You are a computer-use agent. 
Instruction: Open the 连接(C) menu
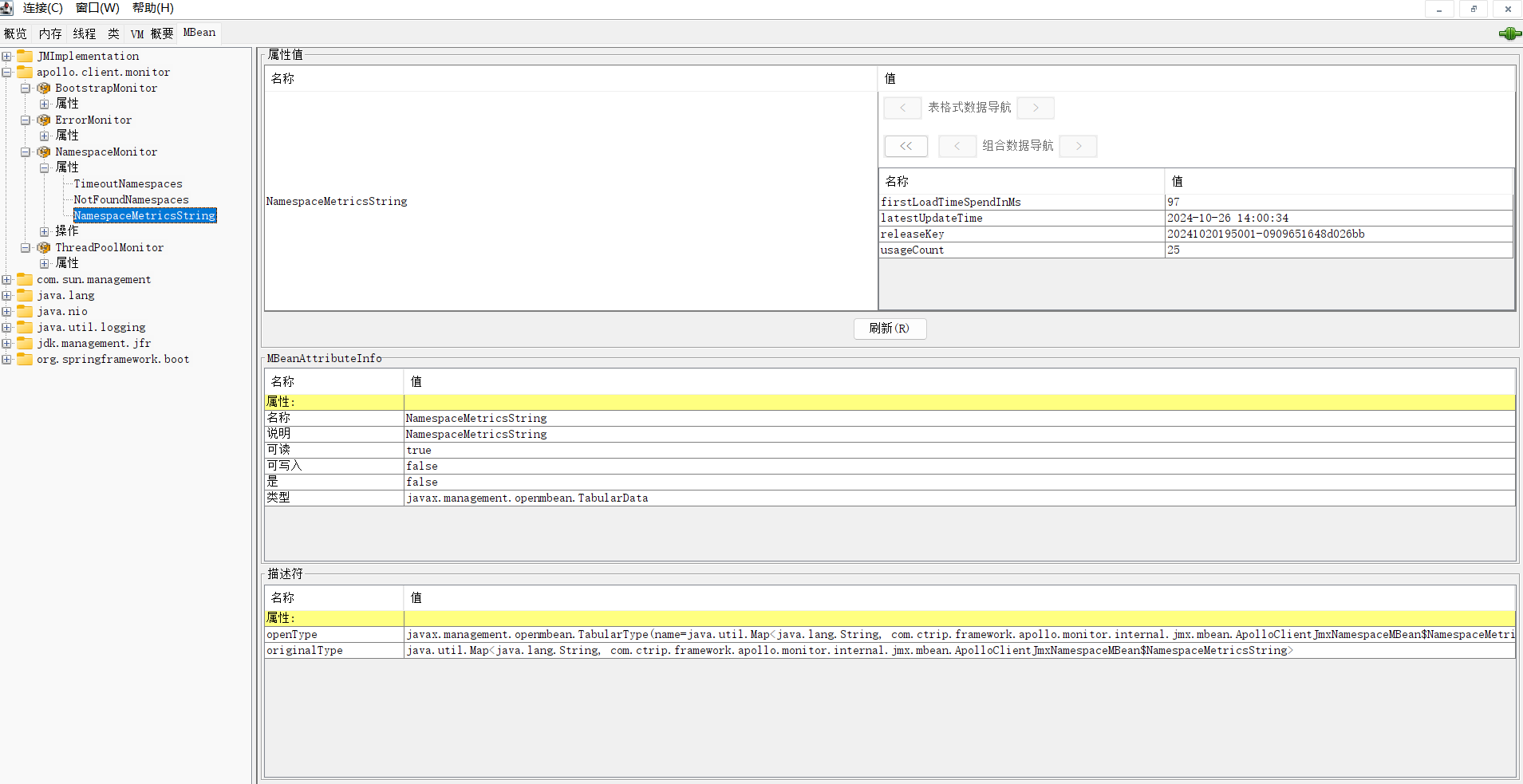pos(42,8)
